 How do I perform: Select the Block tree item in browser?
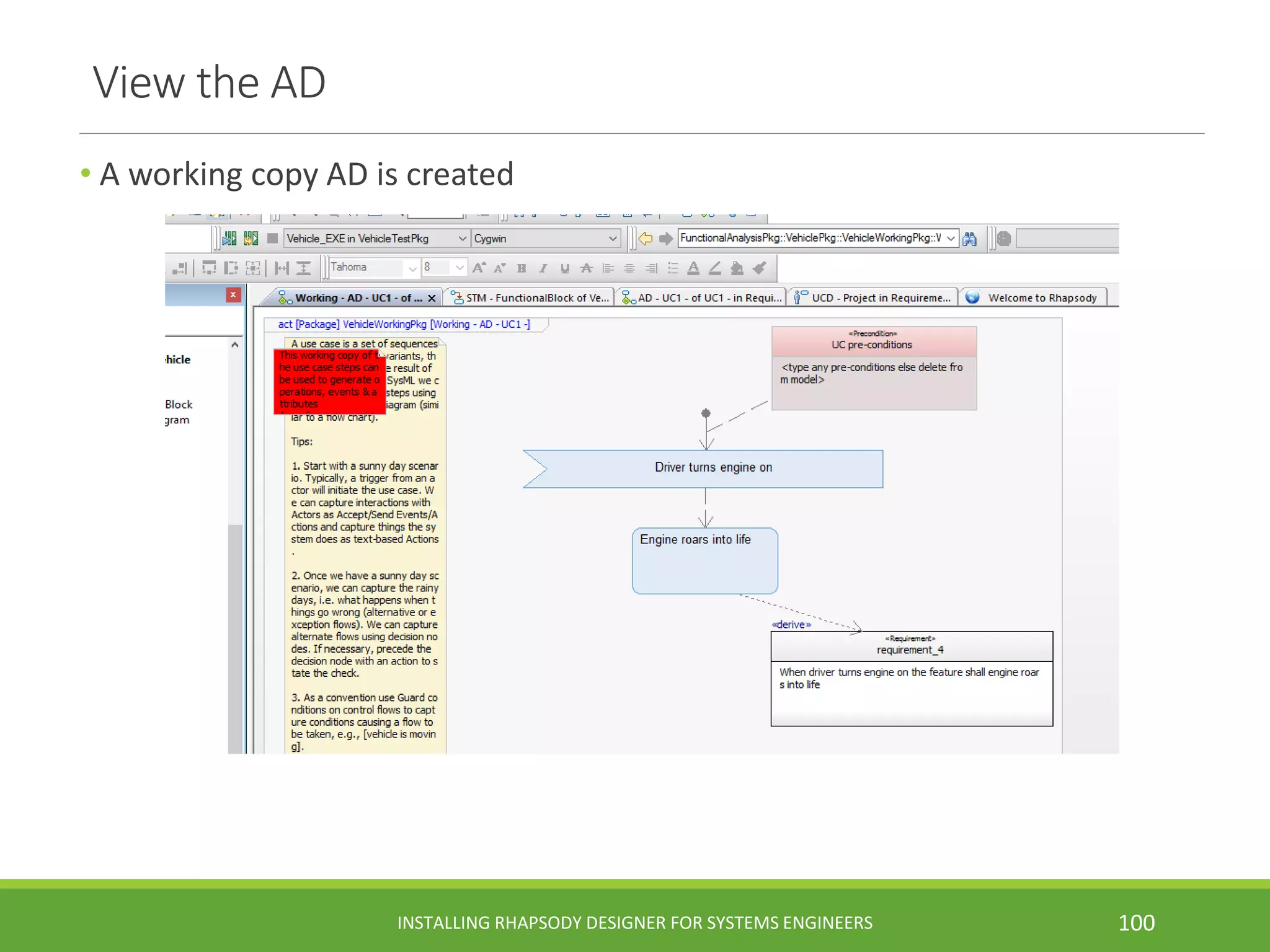tap(179, 405)
